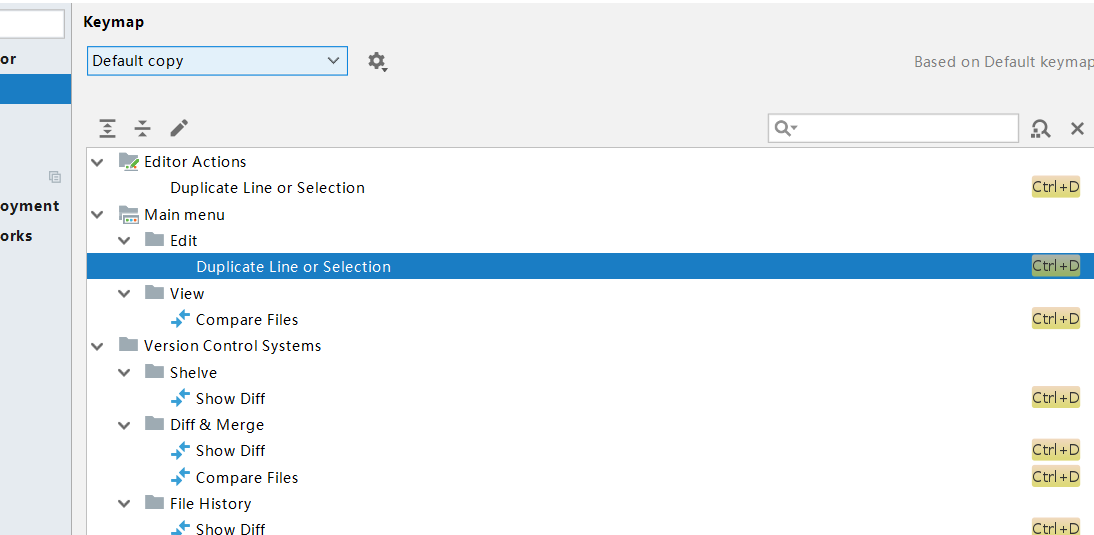The image size is (1094, 535).
Task: Click the Find Actions by Shortcut icon
Action: click(1040, 128)
